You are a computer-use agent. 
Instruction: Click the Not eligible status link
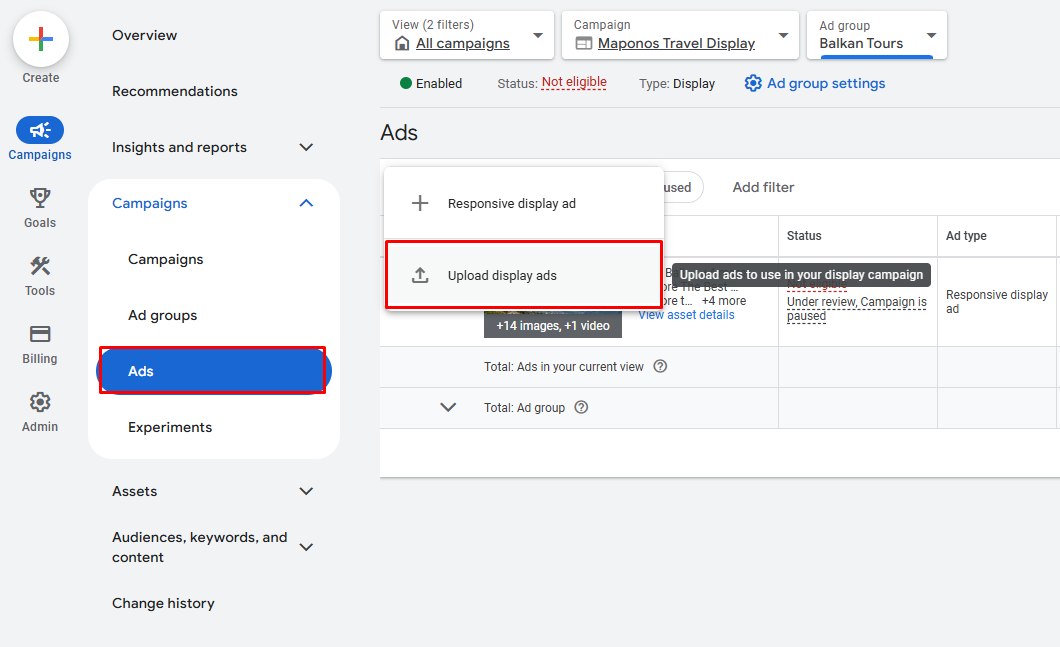[574, 82]
